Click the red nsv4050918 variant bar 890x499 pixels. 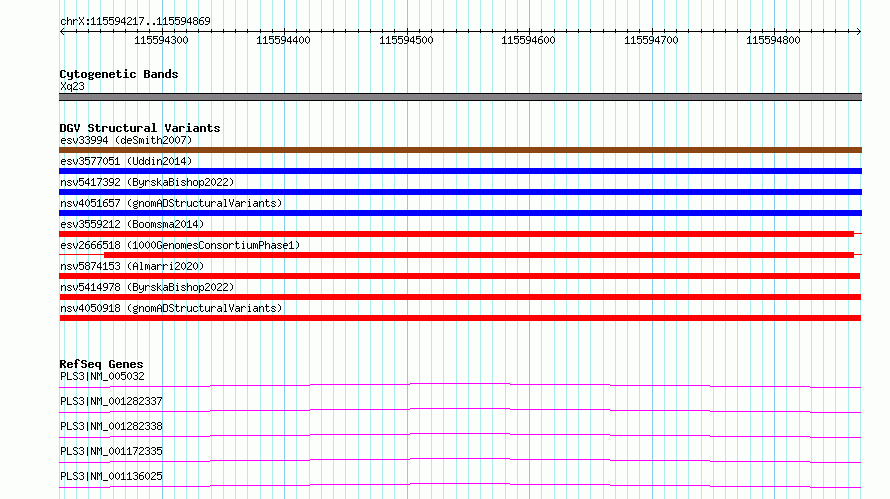tap(460, 318)
